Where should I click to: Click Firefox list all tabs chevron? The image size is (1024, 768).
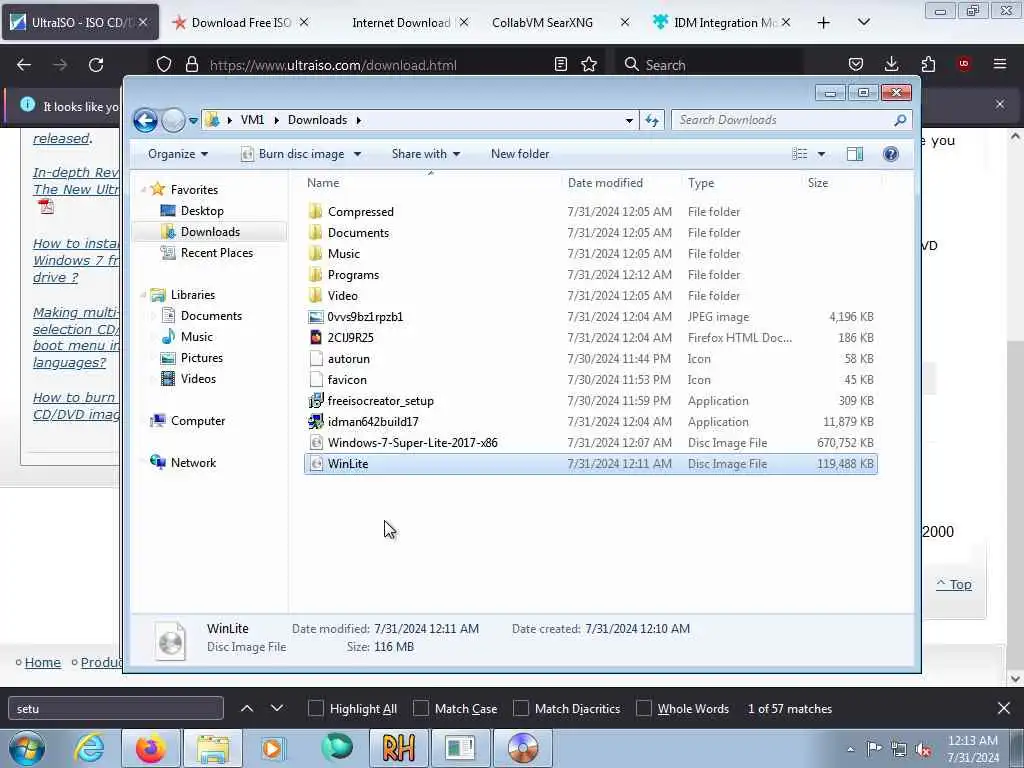pos(864,22)
